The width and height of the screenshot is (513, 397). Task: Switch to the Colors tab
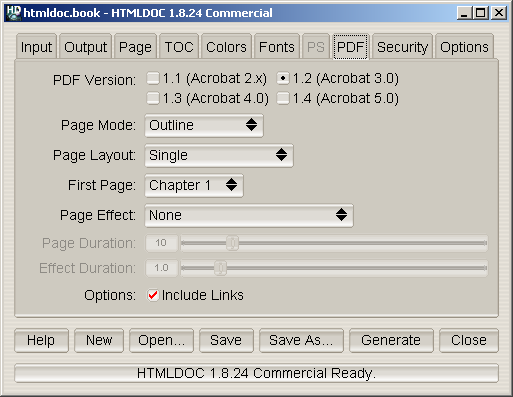pyautogui.click(x=226, y=47)
